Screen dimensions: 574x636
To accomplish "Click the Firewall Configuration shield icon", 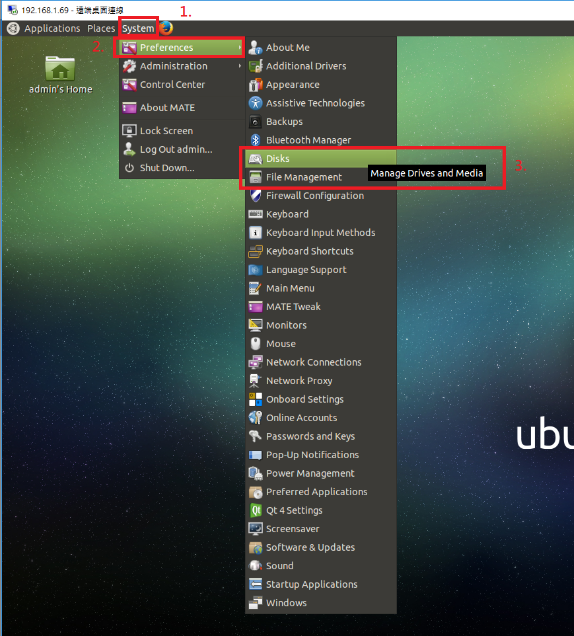I will [255, 196].
